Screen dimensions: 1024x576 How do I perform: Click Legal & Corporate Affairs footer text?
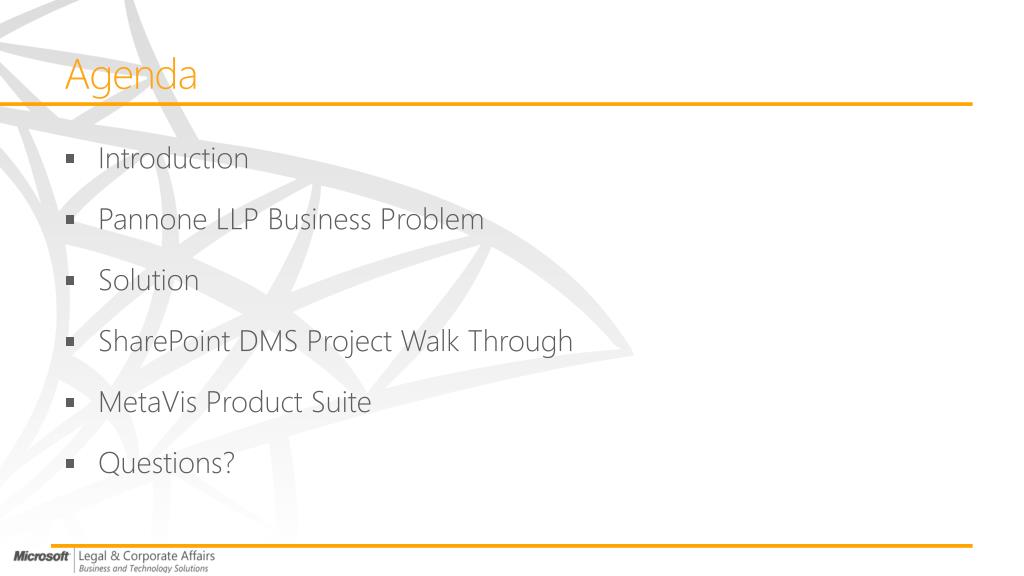pyautogui.click(x=146, y=556)
